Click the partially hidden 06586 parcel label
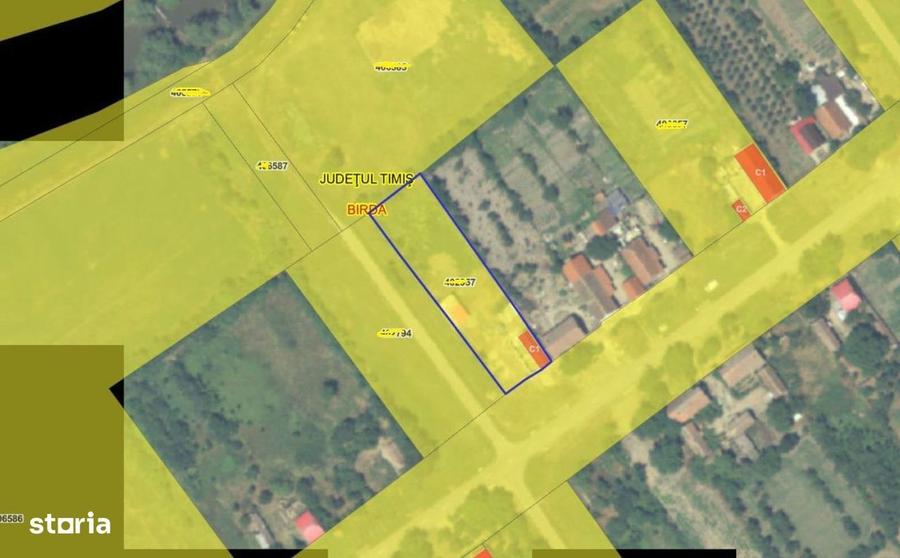The width and height of the screenshot is (900, 558). pyautogui.click(x=11, y=519)
